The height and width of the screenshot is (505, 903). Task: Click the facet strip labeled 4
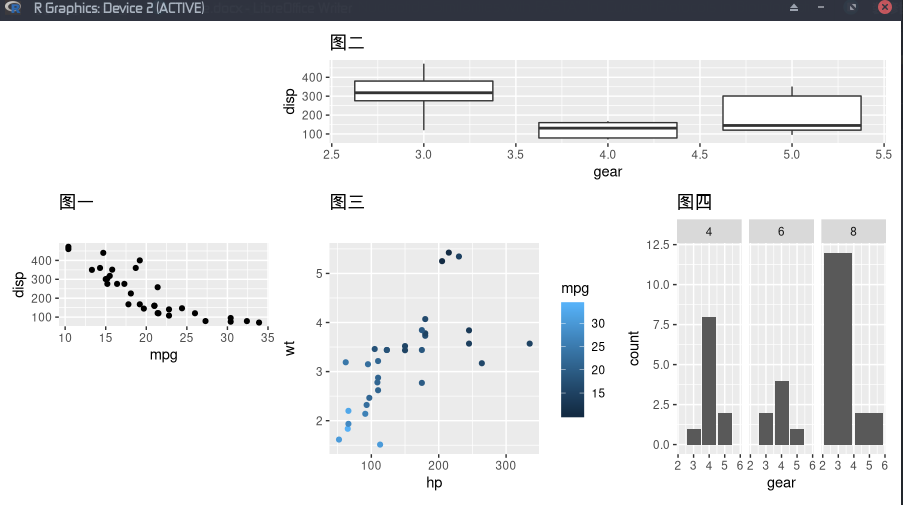pos(709,231)
